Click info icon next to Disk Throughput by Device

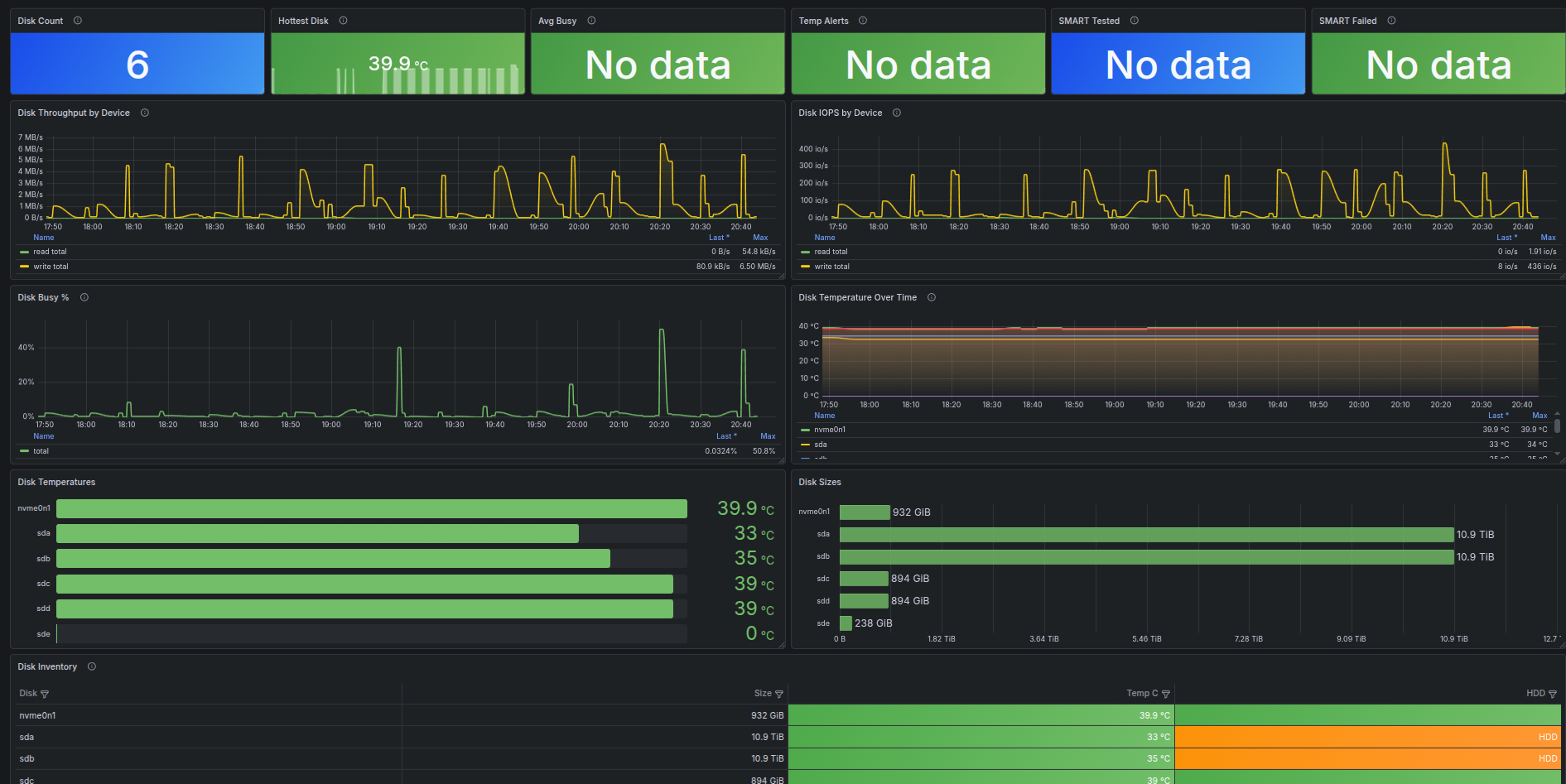click(145, 113)
